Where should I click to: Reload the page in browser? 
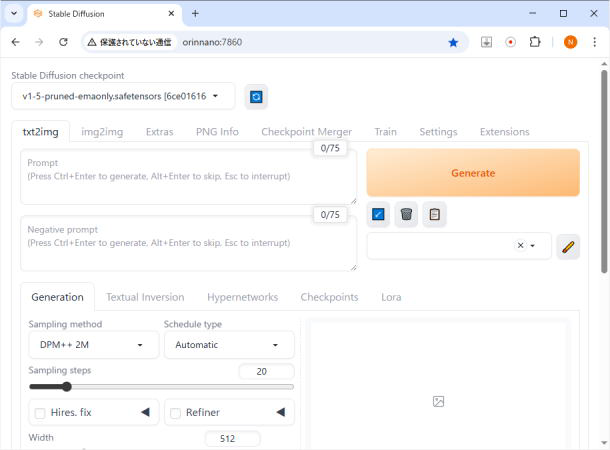(64, 42)
